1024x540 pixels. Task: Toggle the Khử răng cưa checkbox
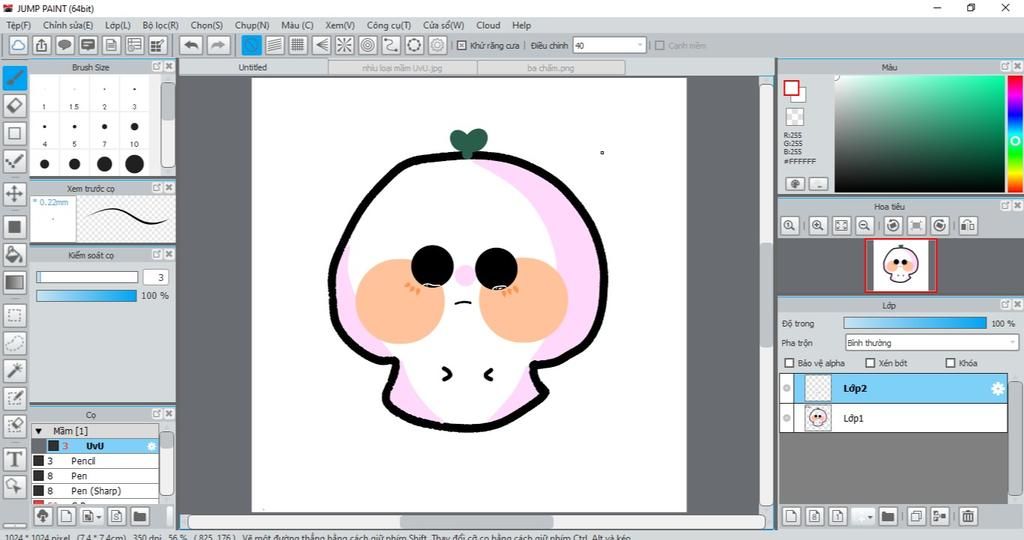461,45
